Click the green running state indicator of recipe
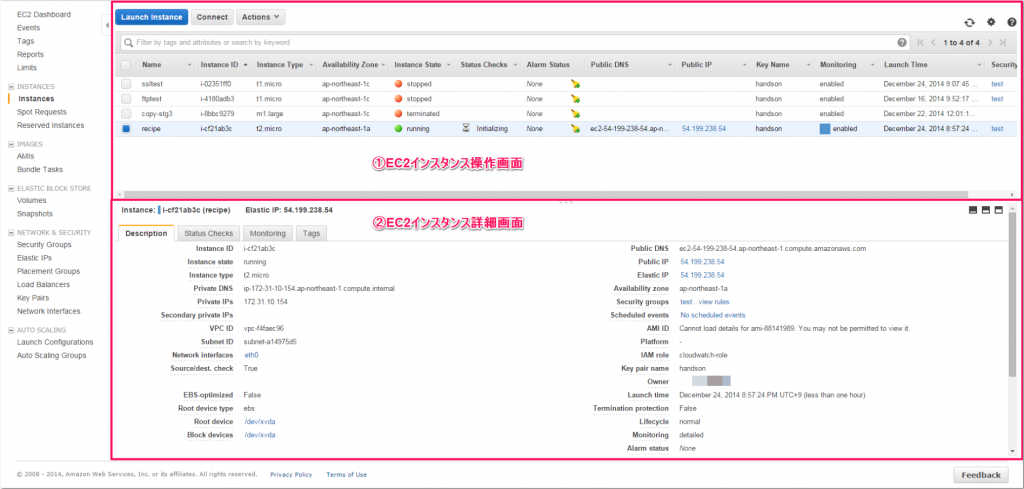The height and width of the screenshot is (489, 1024). pos(398,129)
